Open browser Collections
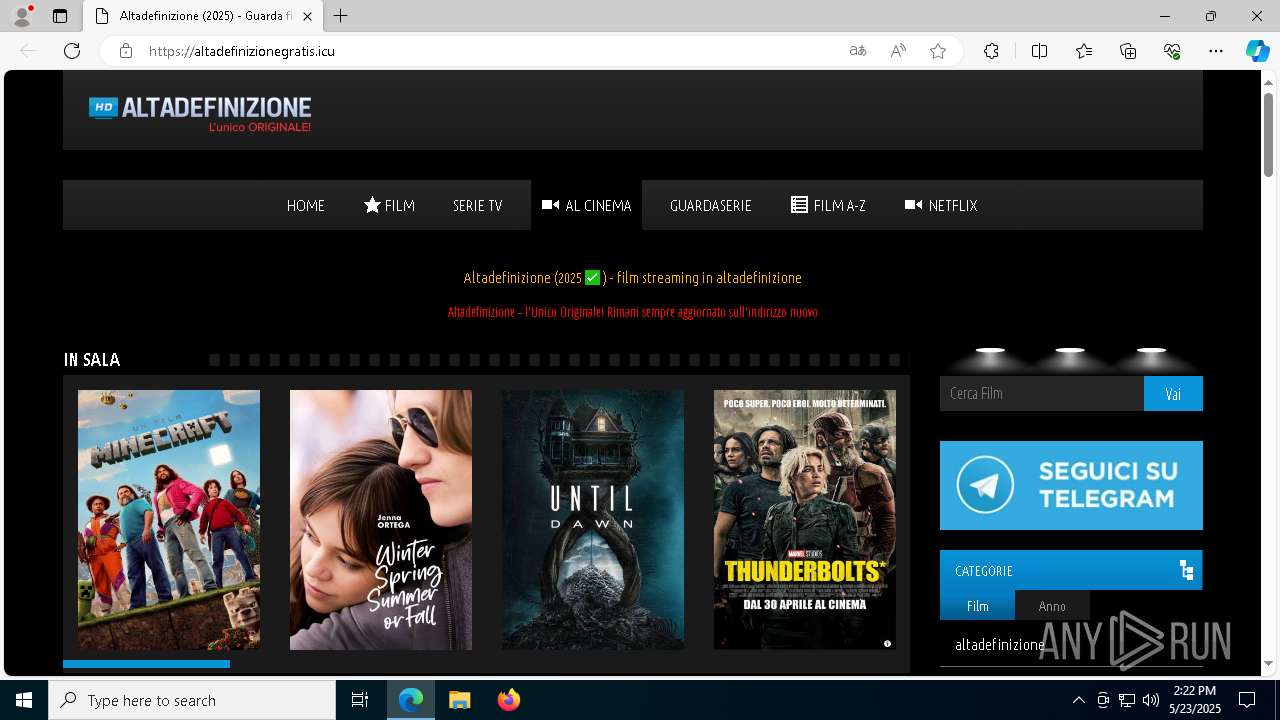This screenshot has height=720, width=1280. point(1128,51)
